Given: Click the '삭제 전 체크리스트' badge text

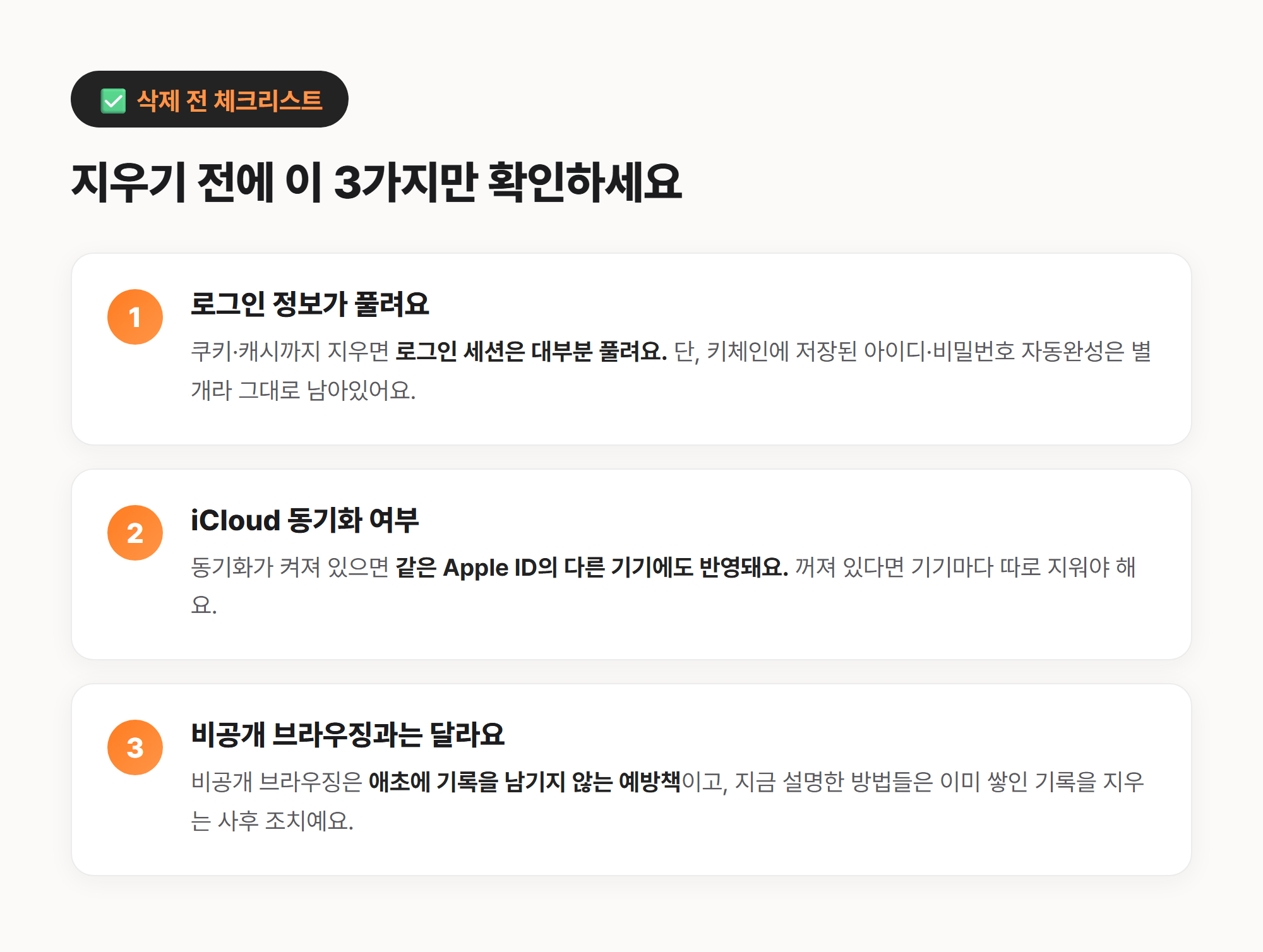Looking at the screenshot, I should click(x=230, y=100).
